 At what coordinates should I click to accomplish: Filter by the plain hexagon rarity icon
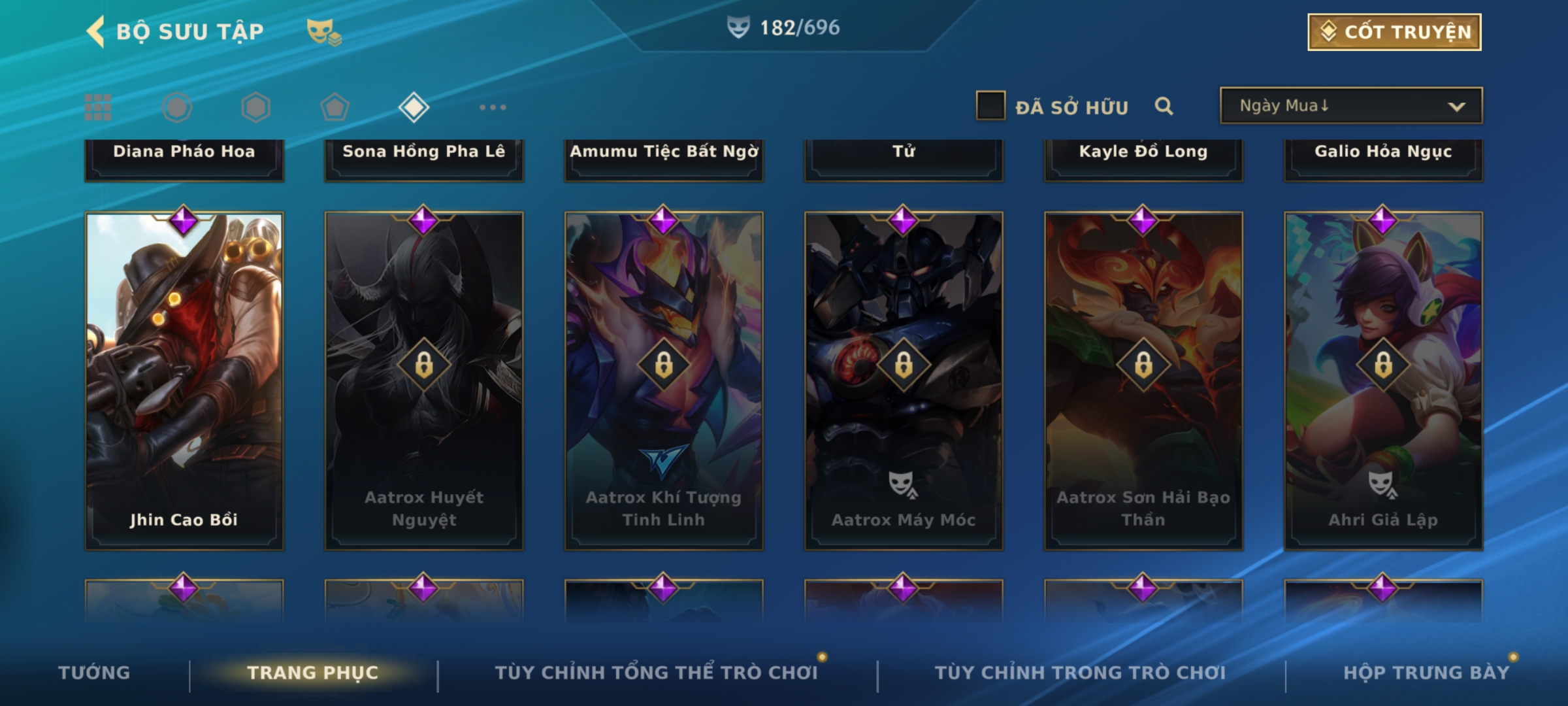(255, 107)
